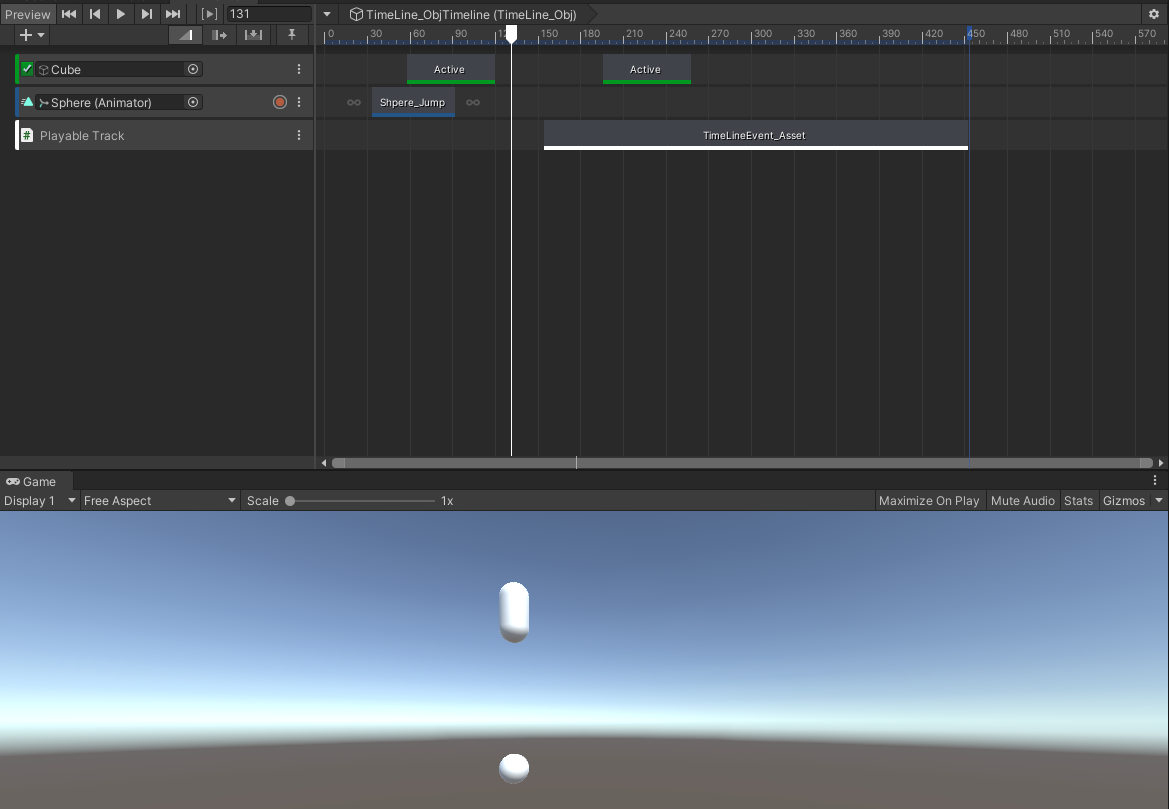This screenshot has width=1169, height=809.
Task: Open Sphere track options menu
Action: [x=299, y=102]
